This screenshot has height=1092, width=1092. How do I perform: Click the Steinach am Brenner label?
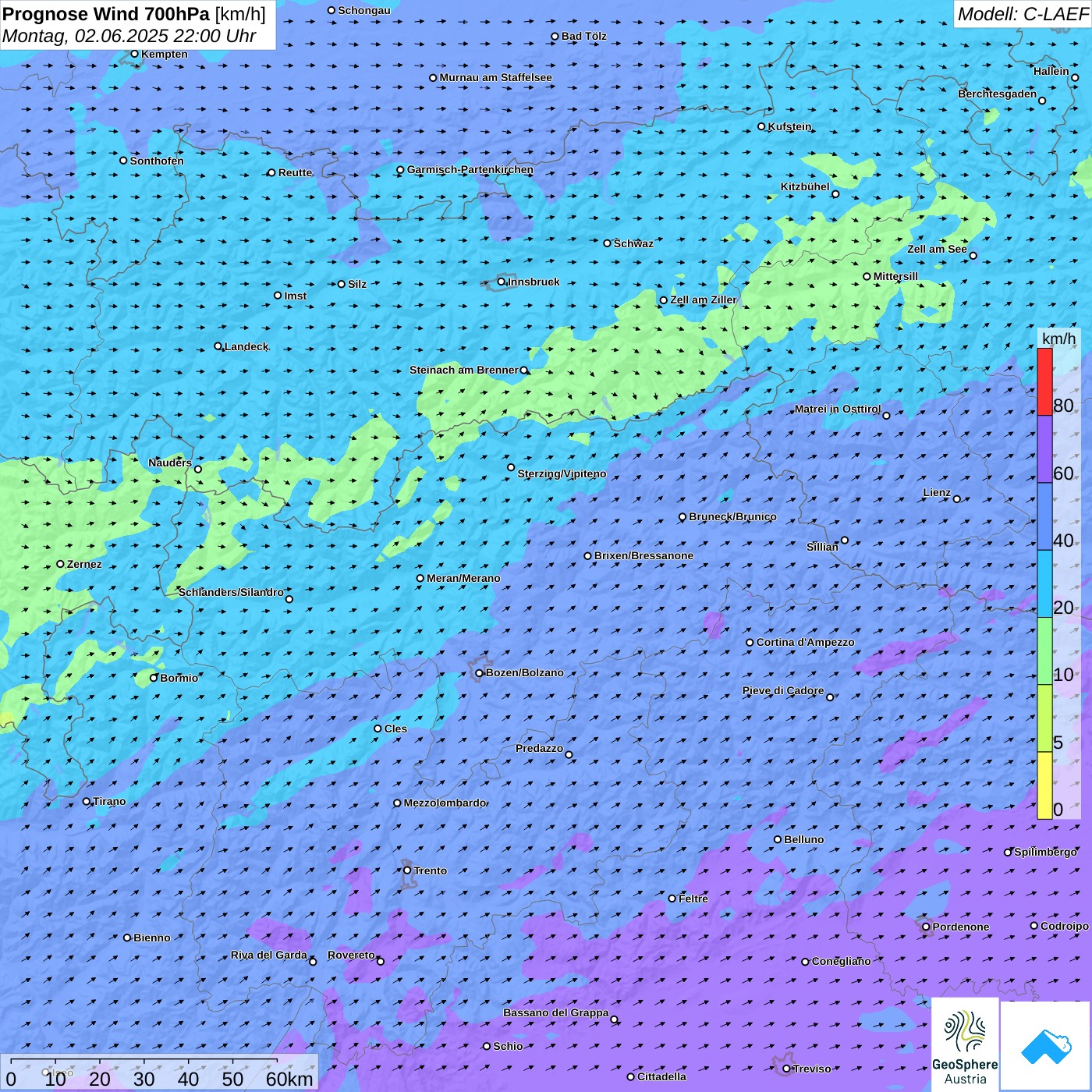click(464, 370)
